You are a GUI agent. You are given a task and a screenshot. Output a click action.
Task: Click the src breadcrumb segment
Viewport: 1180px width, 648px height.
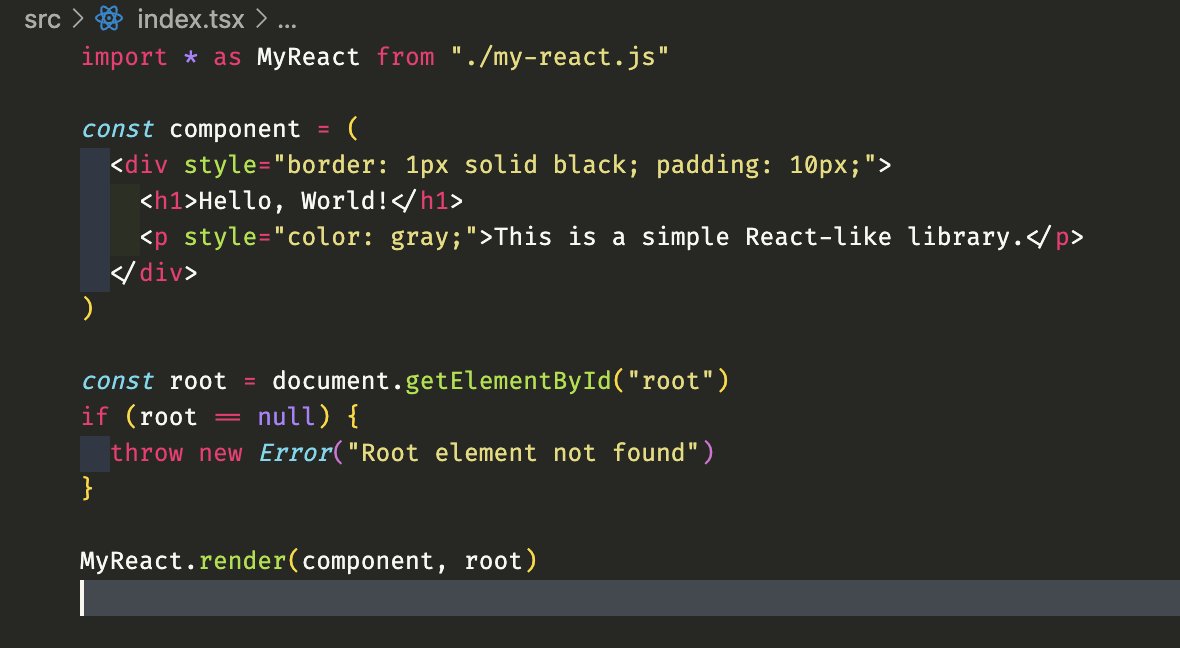[x=42, y=20]
